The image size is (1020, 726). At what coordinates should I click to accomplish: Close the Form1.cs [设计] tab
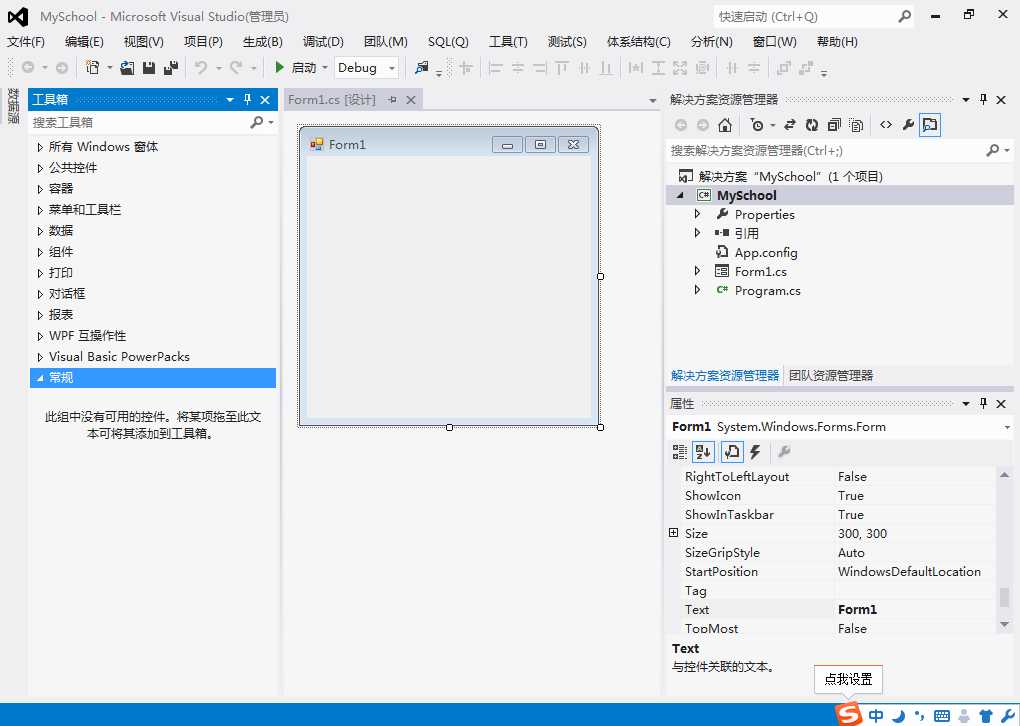tap(411, 100)
